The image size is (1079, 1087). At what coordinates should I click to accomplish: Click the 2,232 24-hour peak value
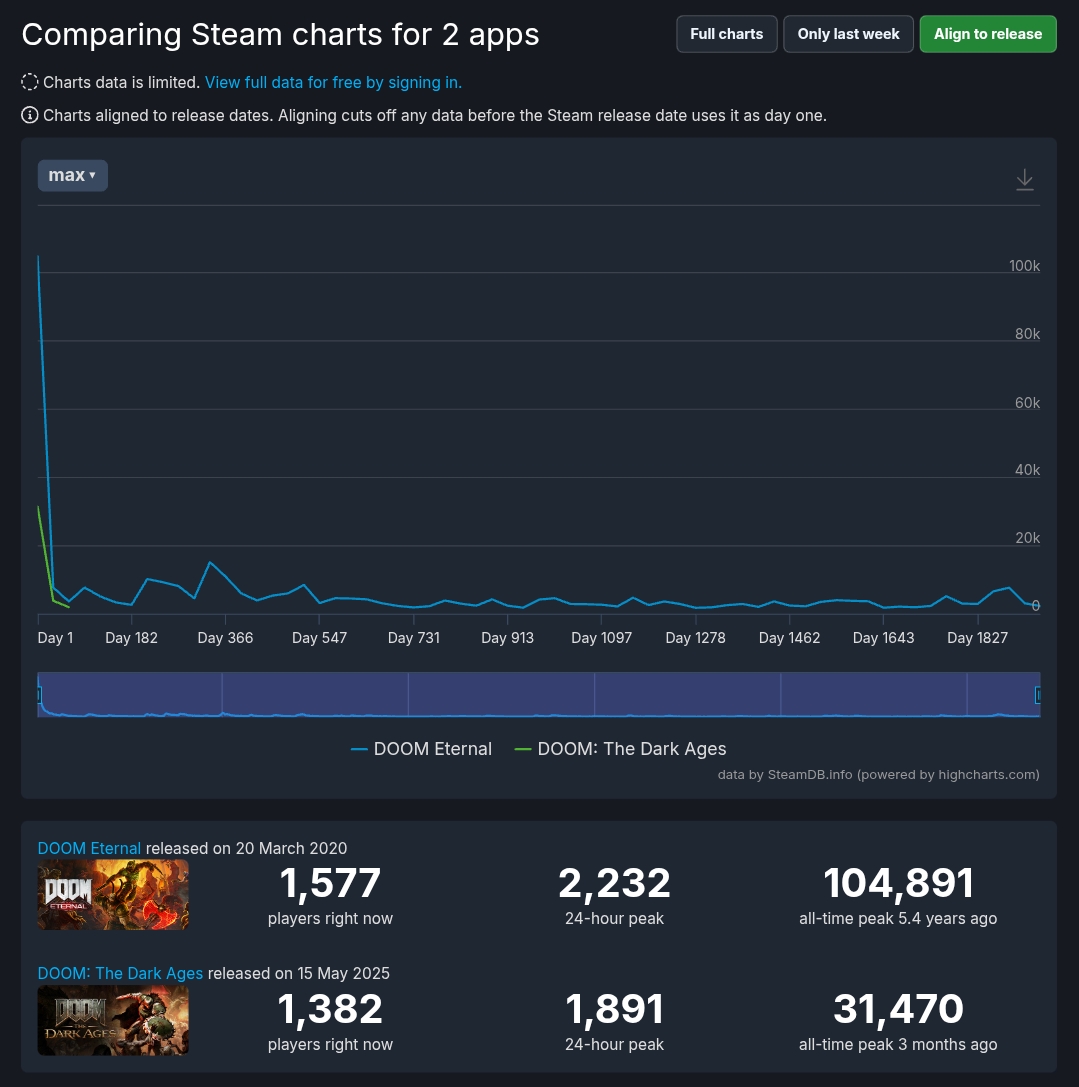tap(614, 883)
